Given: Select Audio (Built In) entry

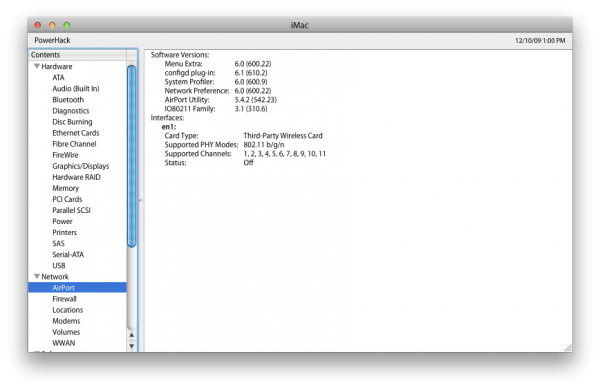Looking at the screenshot, I should 76,88.
